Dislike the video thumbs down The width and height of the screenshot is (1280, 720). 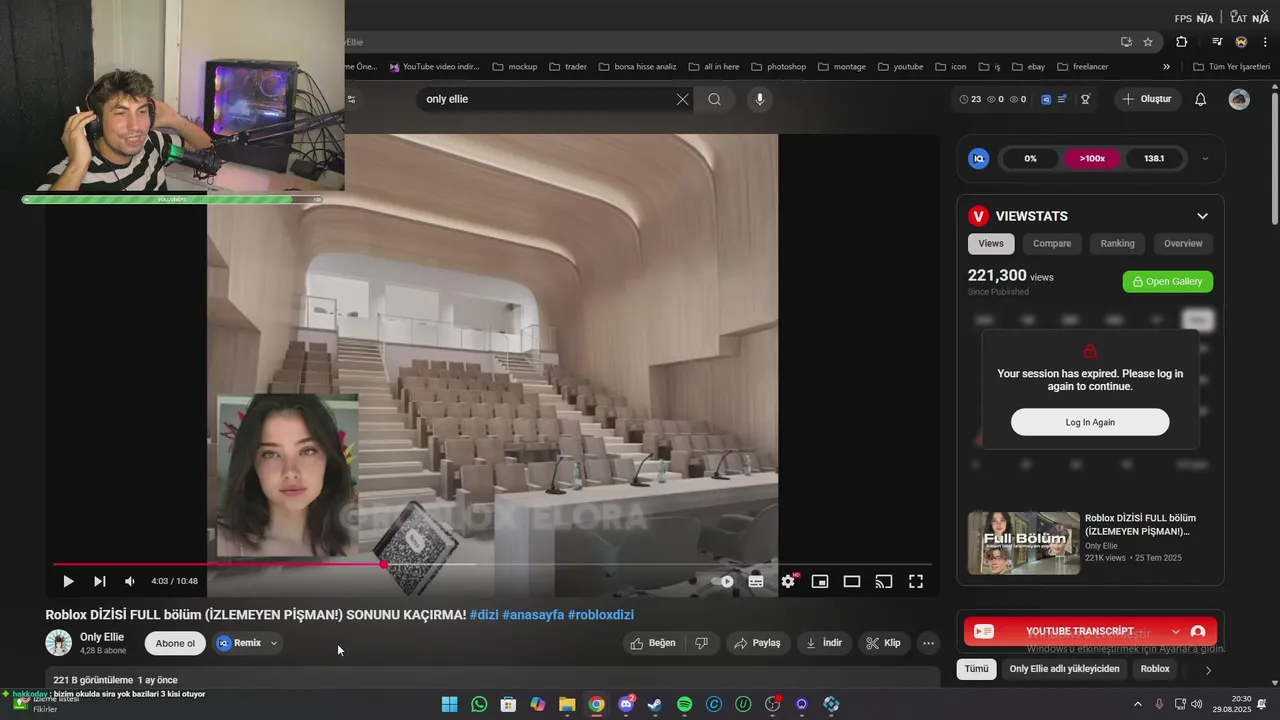(x=702, y=643)
